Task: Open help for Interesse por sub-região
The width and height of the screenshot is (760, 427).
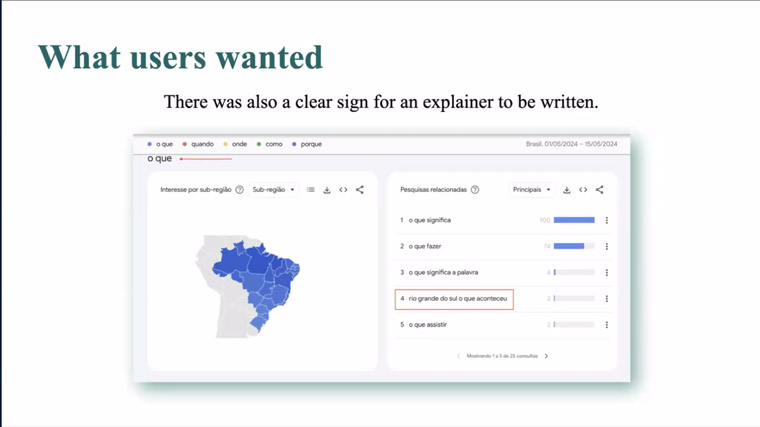Action: point(239,190)
